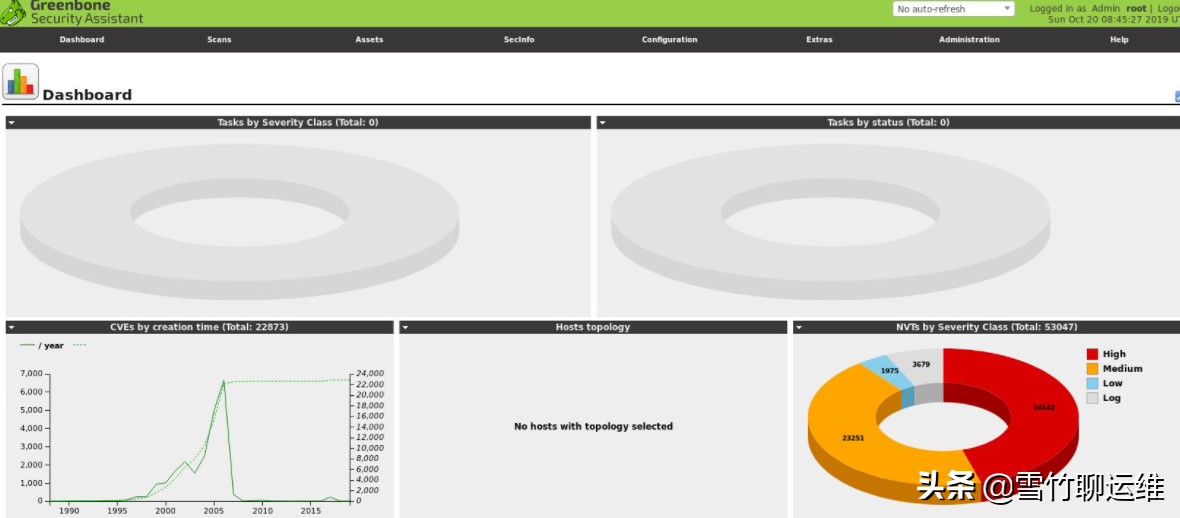Click the red High legend swatch

(1092, 354)
